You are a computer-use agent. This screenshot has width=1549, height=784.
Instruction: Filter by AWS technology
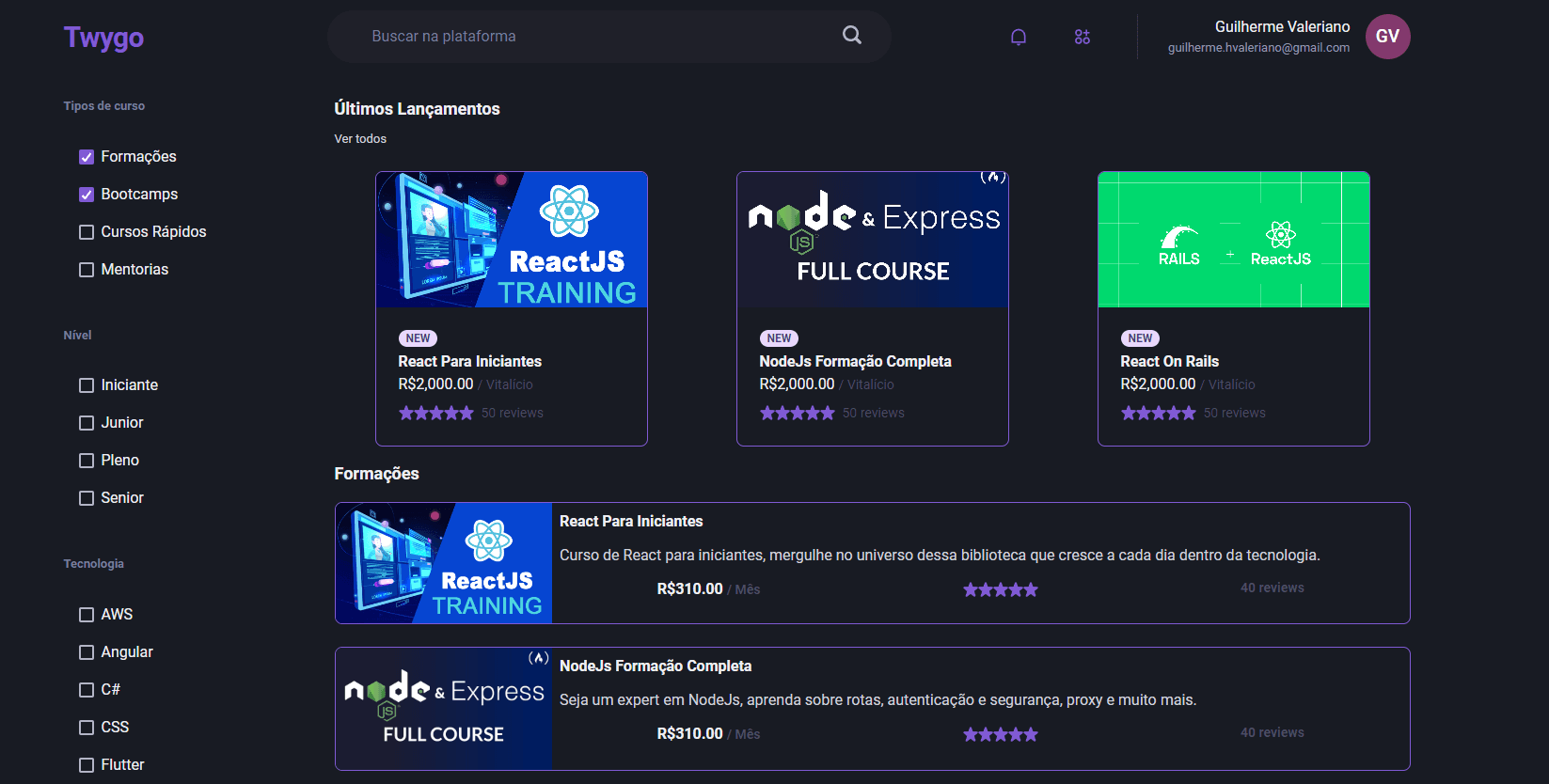[87, 615]
